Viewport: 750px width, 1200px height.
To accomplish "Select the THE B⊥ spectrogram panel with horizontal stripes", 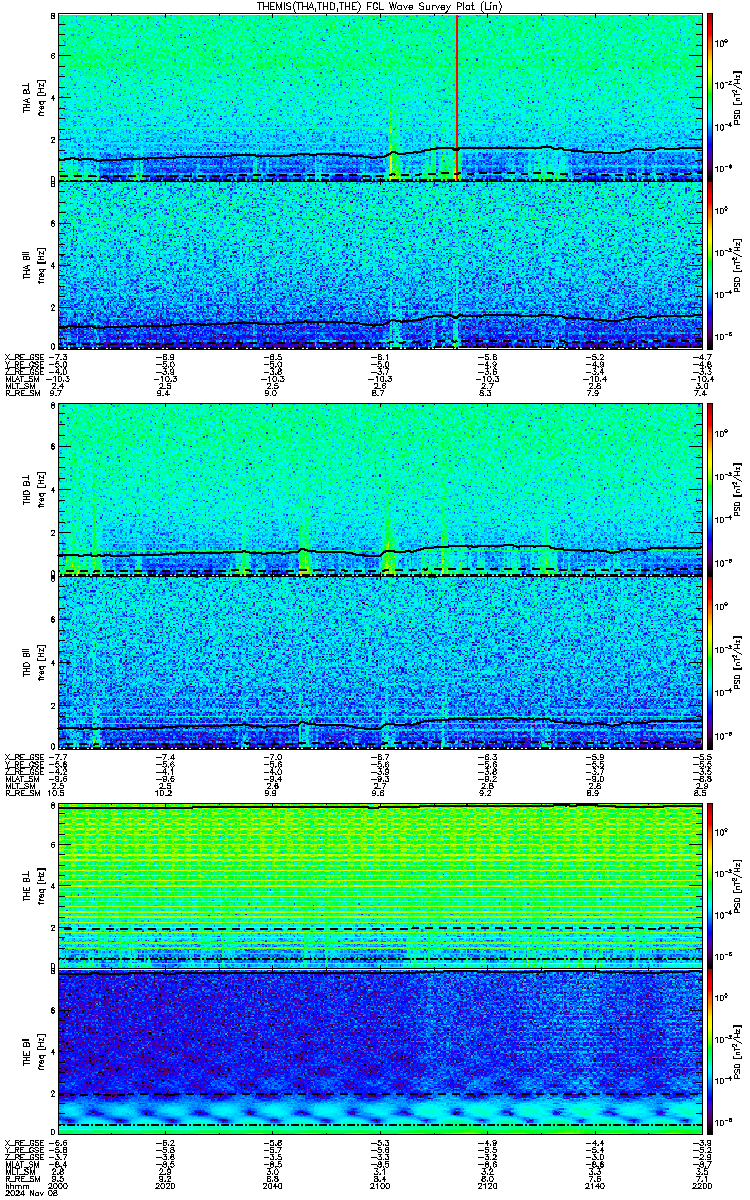I will [x=381, y=884].
